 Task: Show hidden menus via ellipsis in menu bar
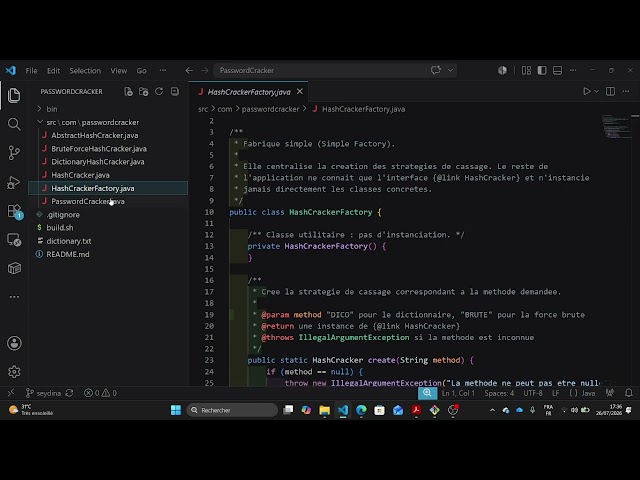pyautogui.click(x=163, y=71)
